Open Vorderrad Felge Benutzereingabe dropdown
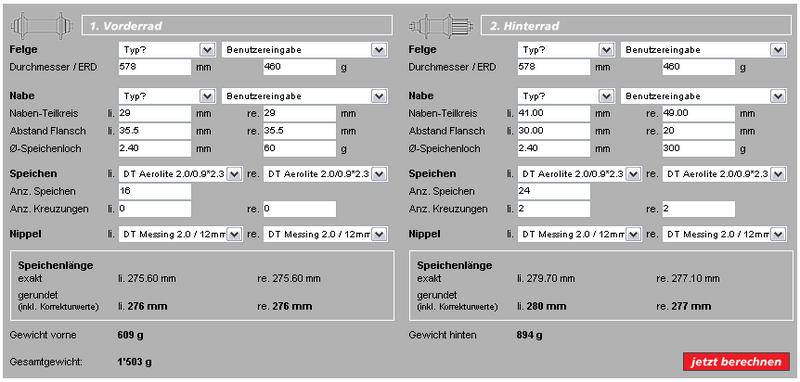The image size is (800, 382). pyautogui.click(x=305, y=49)
